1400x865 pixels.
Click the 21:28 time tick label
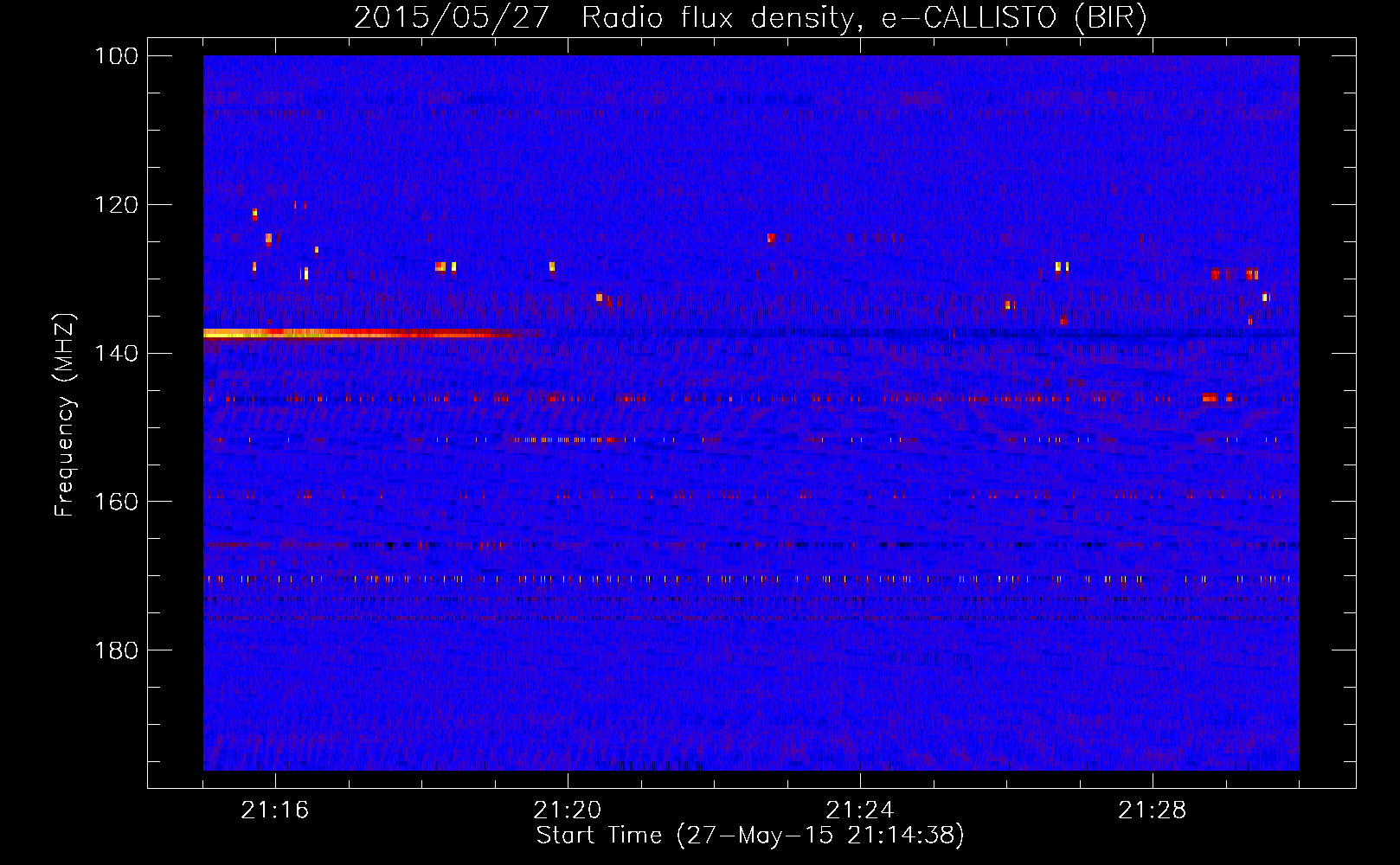point(1153,811)
